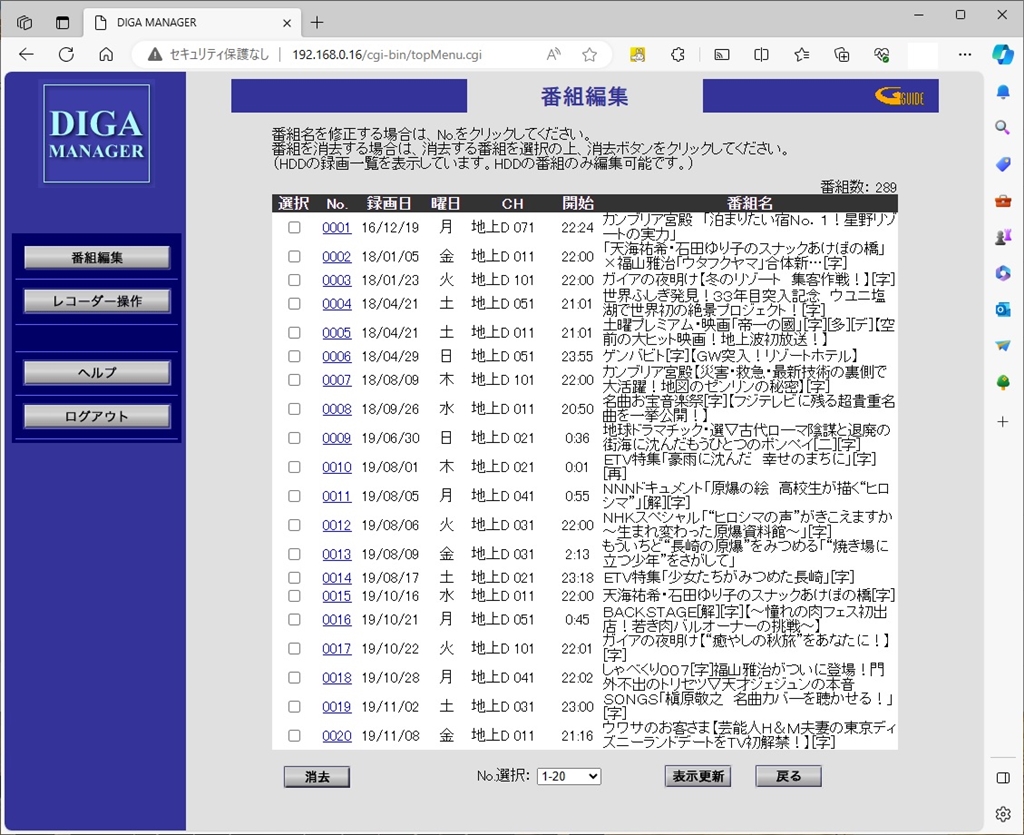Check the box for program 0001

pos(295,227)
